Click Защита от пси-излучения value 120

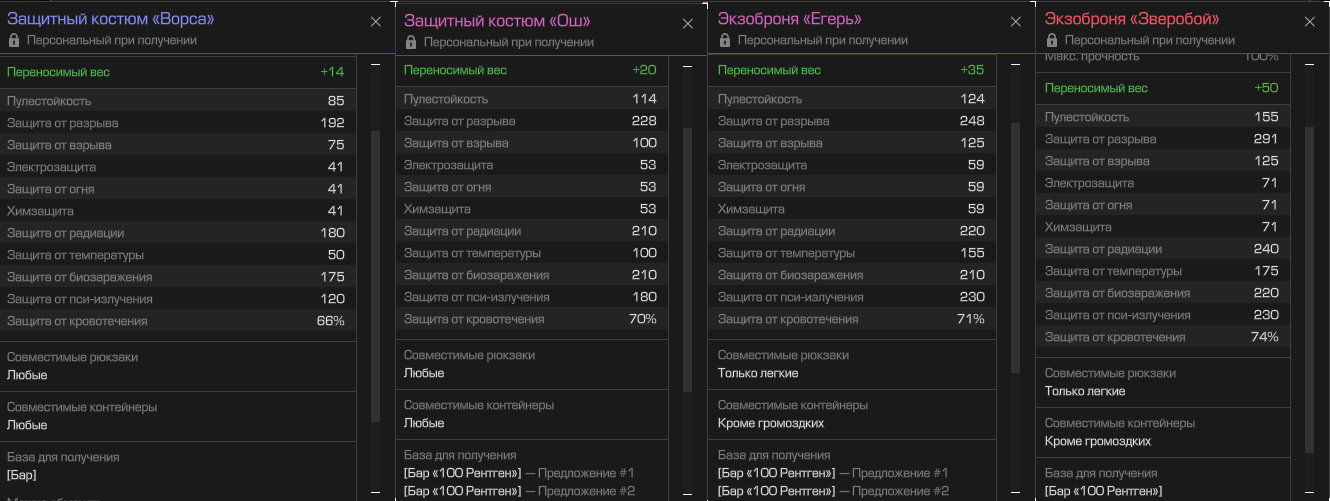click(x=332, y=299)
